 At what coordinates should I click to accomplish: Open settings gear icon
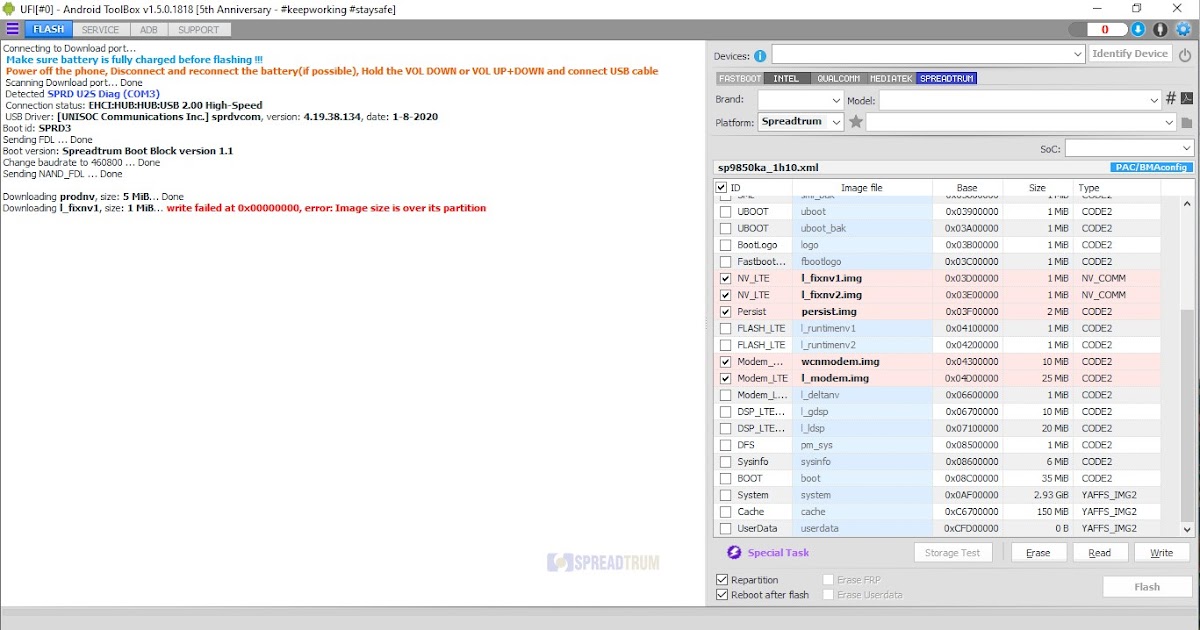(1183, 30)
